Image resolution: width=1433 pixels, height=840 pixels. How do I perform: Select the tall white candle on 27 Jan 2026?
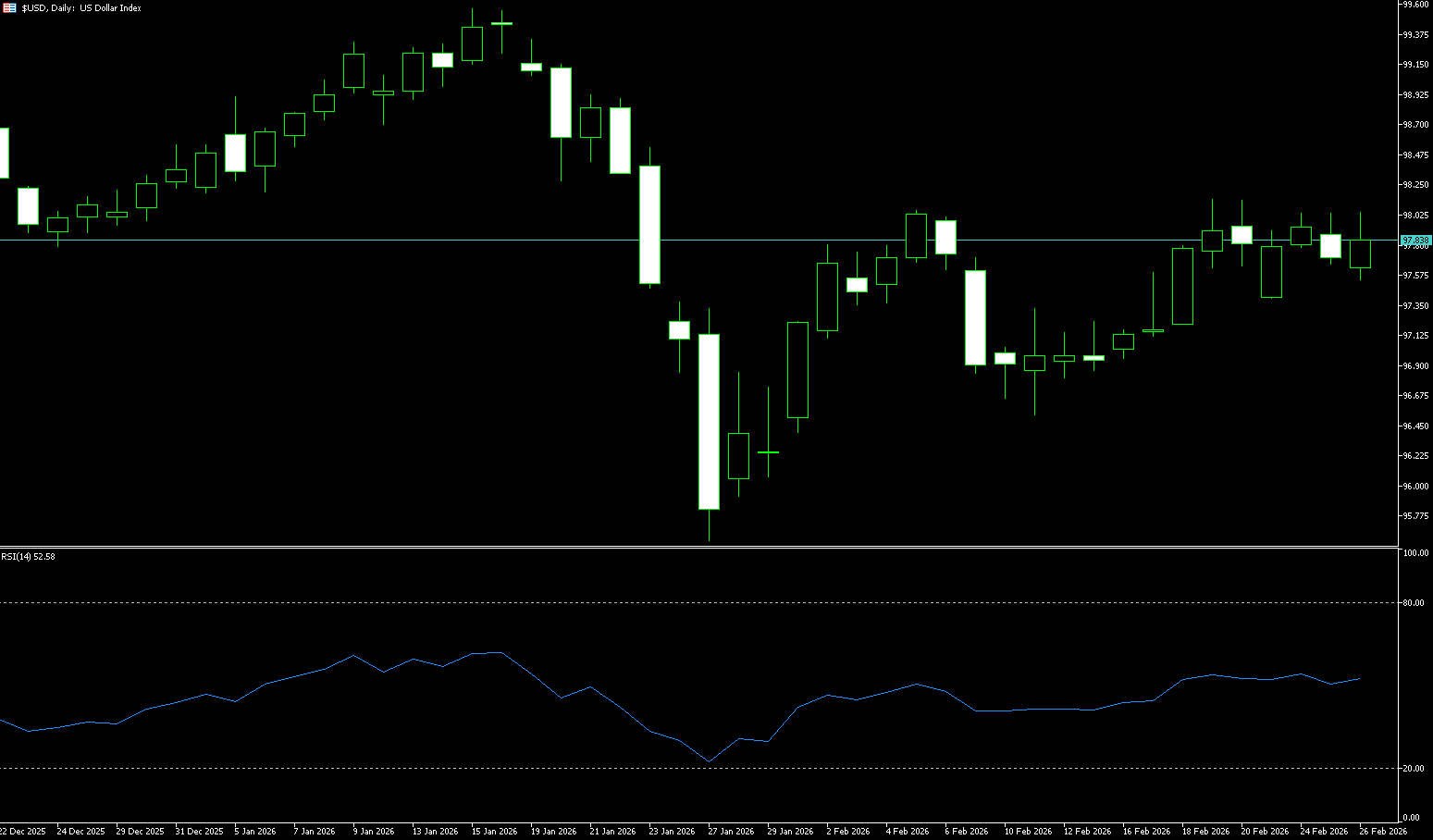point(710,421)
